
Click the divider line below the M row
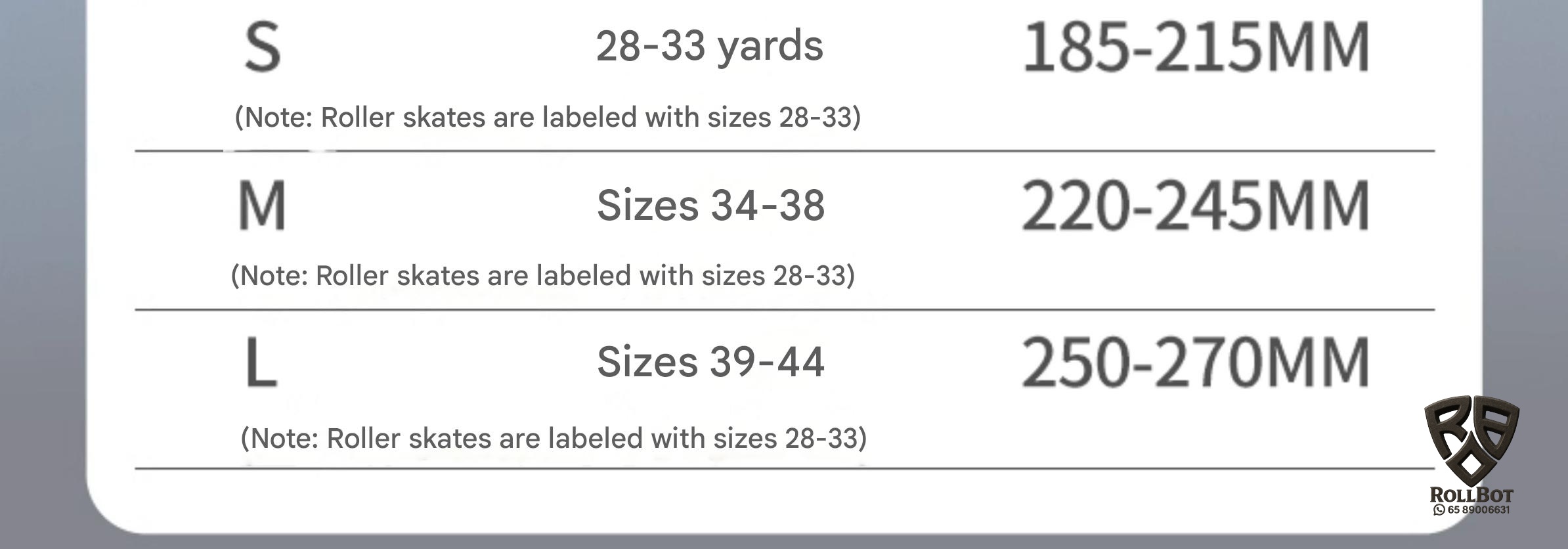[785, 309]
